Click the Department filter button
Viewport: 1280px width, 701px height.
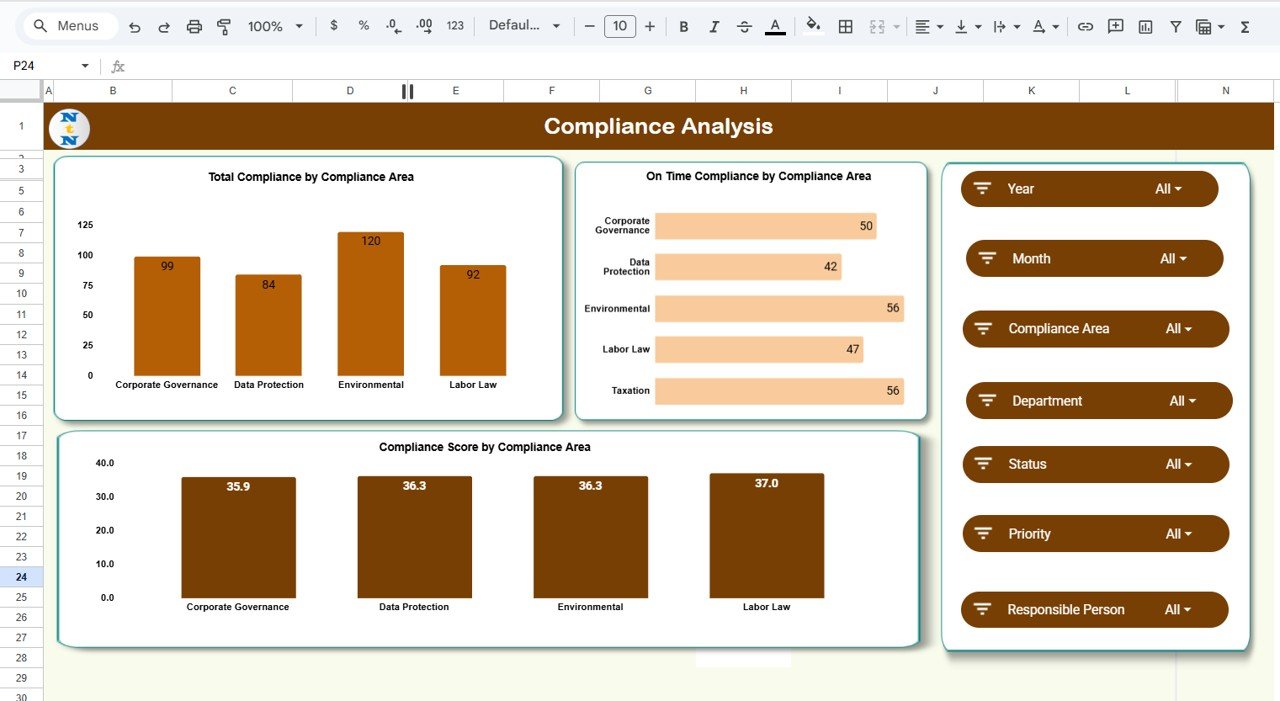pos(1097,400)
